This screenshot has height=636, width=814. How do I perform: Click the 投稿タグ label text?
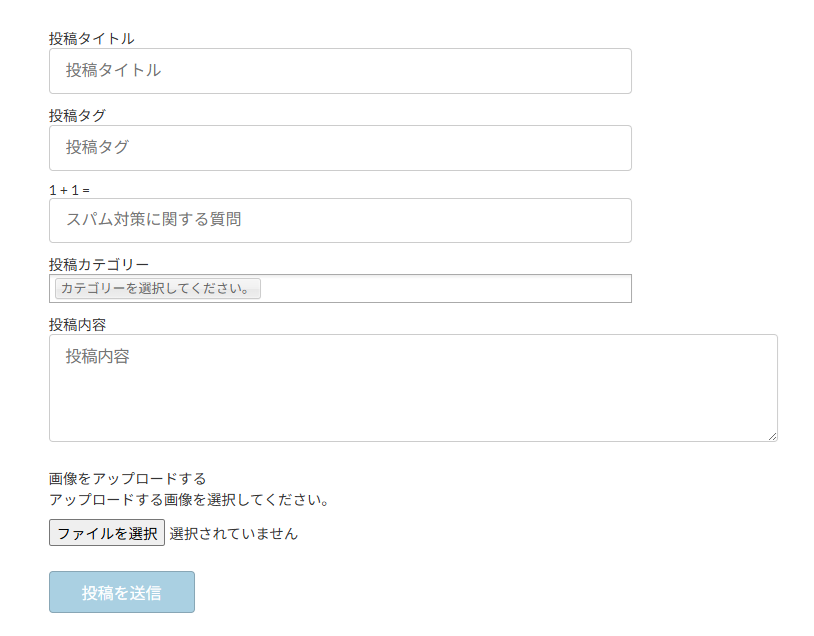[x=77, y=116]
